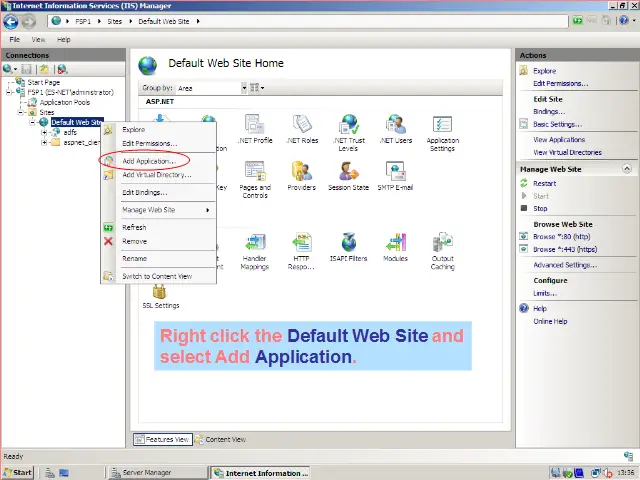Collapse the Manage Web Site section
This screenshot has width=640, height=480.
627,169
